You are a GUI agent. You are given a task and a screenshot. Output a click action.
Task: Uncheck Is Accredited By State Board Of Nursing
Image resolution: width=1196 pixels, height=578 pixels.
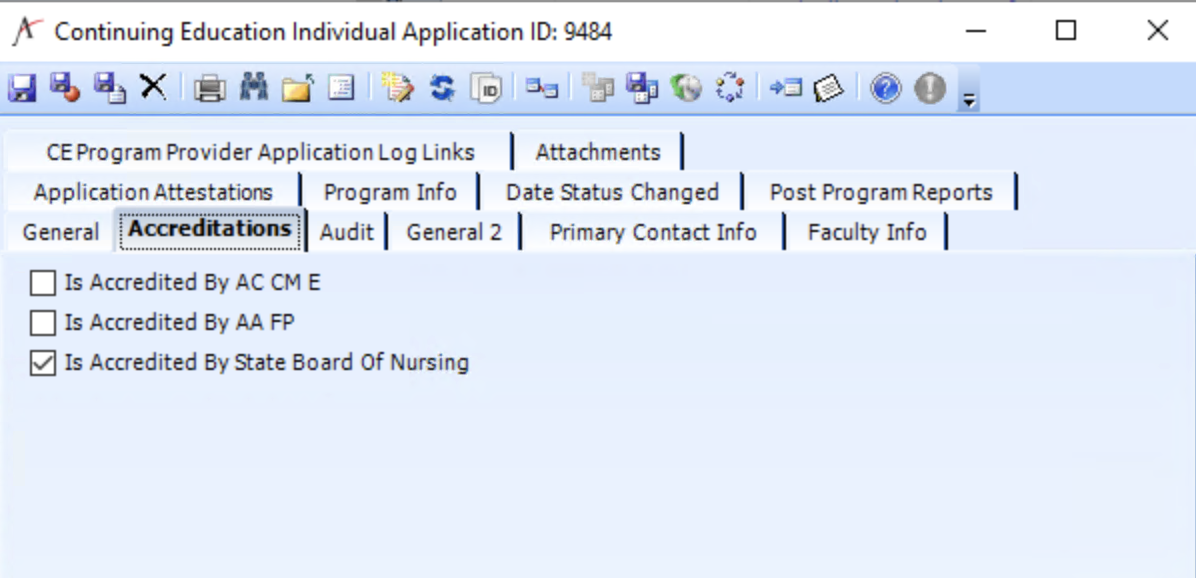coord(41,362)
